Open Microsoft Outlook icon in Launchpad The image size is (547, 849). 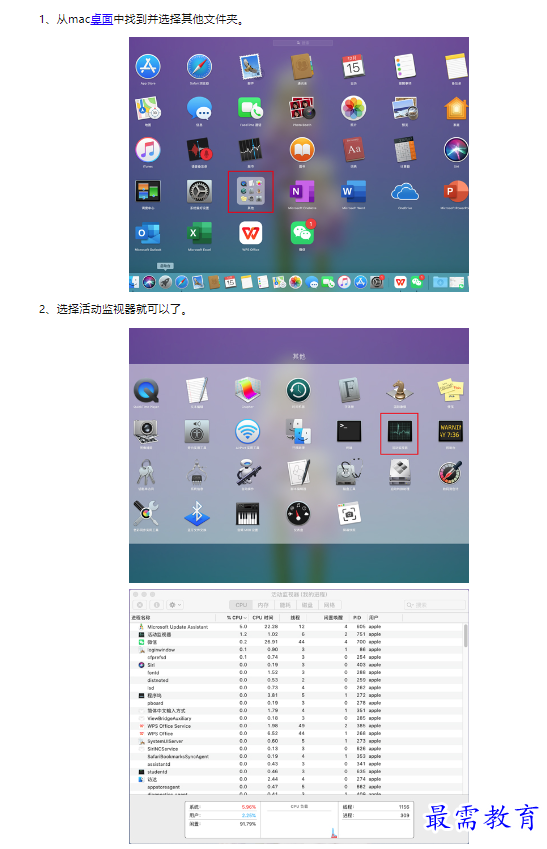tap(148, 233)
